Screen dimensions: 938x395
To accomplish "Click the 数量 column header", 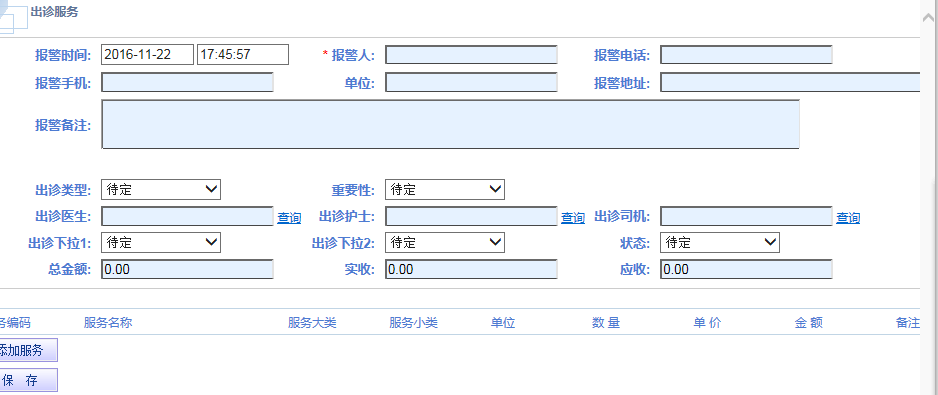I will [606, 323].
